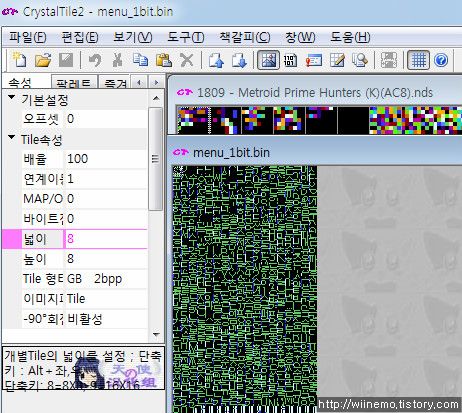Toggle the tile grid display
This screenshot has width=462, height=413.
pyautogui.click(x=418, y=60)
